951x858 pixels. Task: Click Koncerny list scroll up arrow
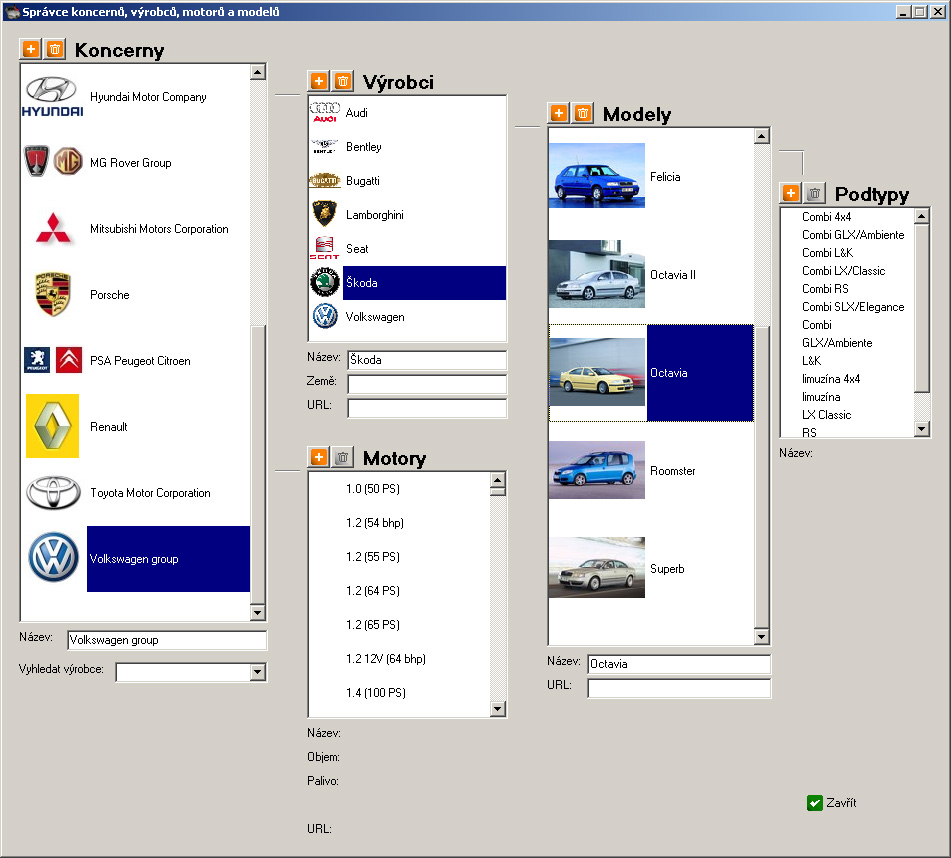coord(258,72)
